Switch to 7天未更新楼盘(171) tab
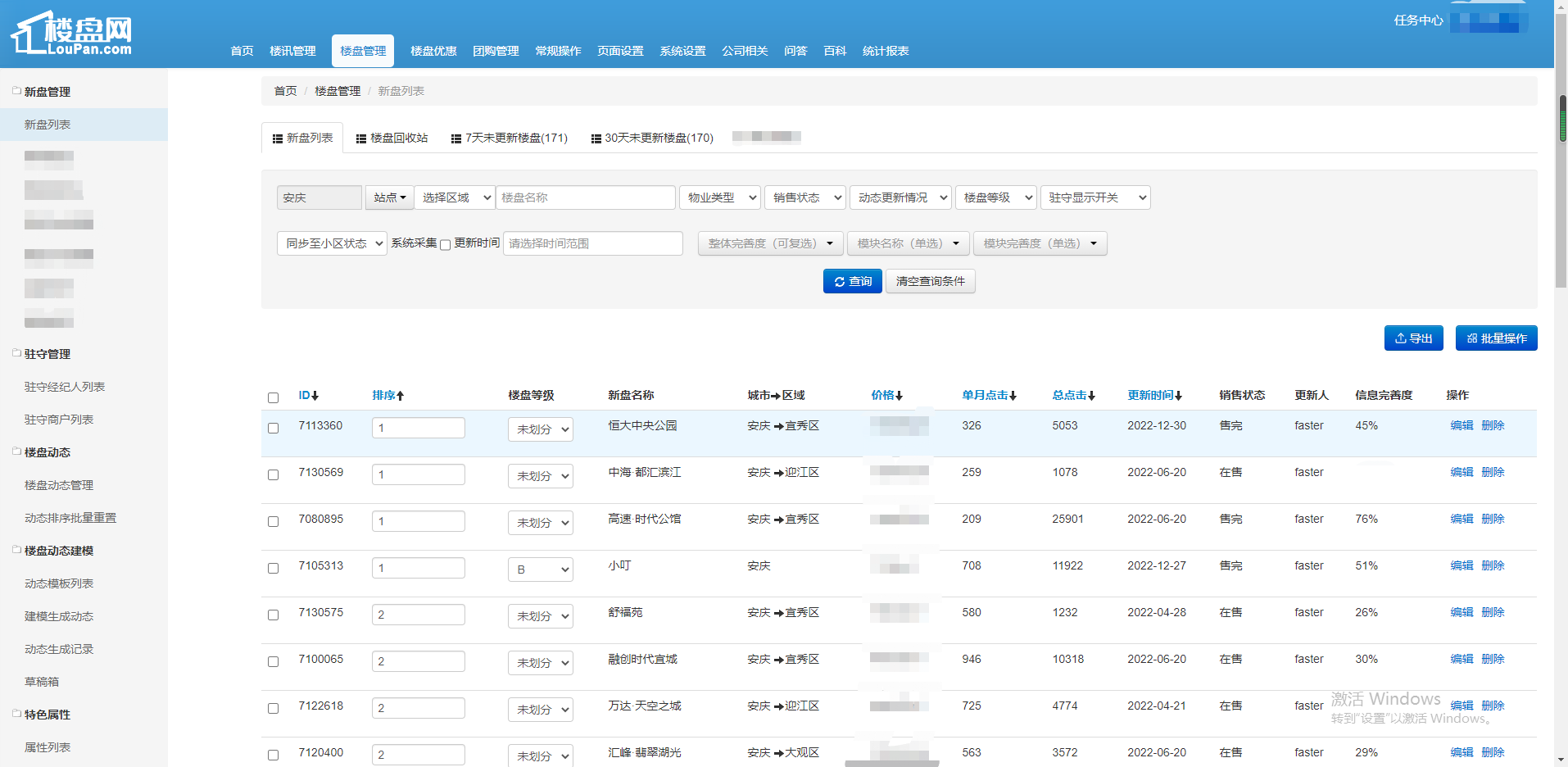1568x767 pixels. [509, 138]
